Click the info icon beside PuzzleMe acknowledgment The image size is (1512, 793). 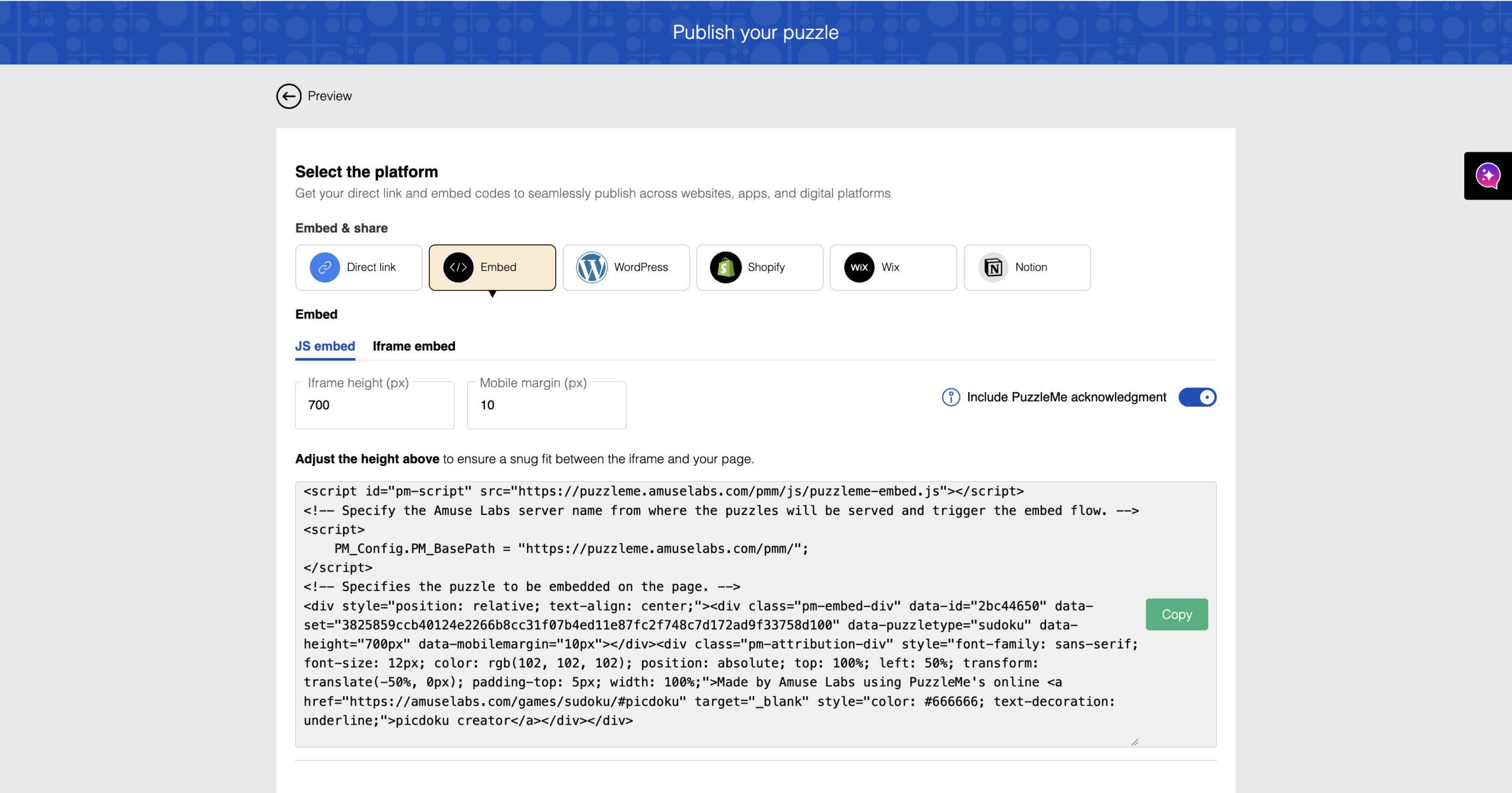click(x=951, y=397)
